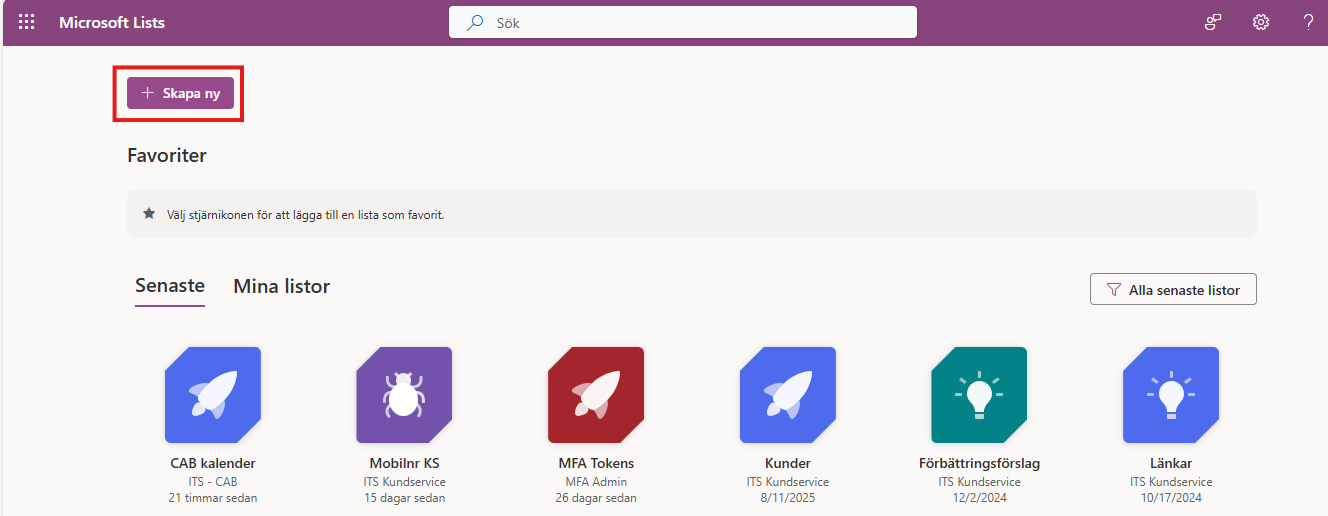Image resolution: width=1328 pixels, height=516 pixels.
Task: Select the Senaste tab
Action: click(170, 286)
